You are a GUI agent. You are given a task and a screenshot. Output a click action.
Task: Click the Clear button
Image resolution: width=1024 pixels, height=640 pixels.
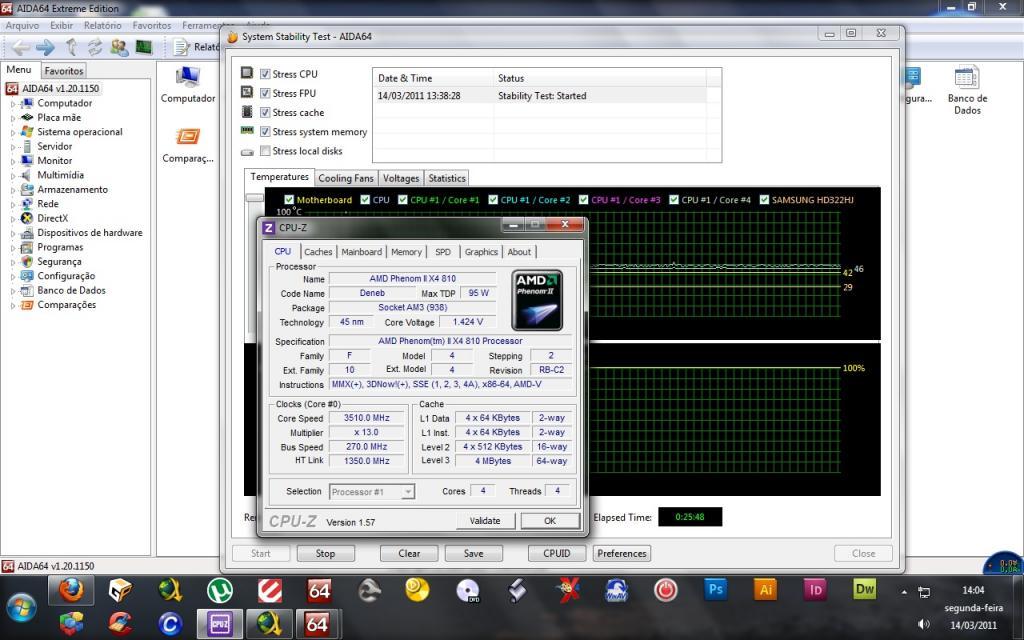click(x=409, y=553)
